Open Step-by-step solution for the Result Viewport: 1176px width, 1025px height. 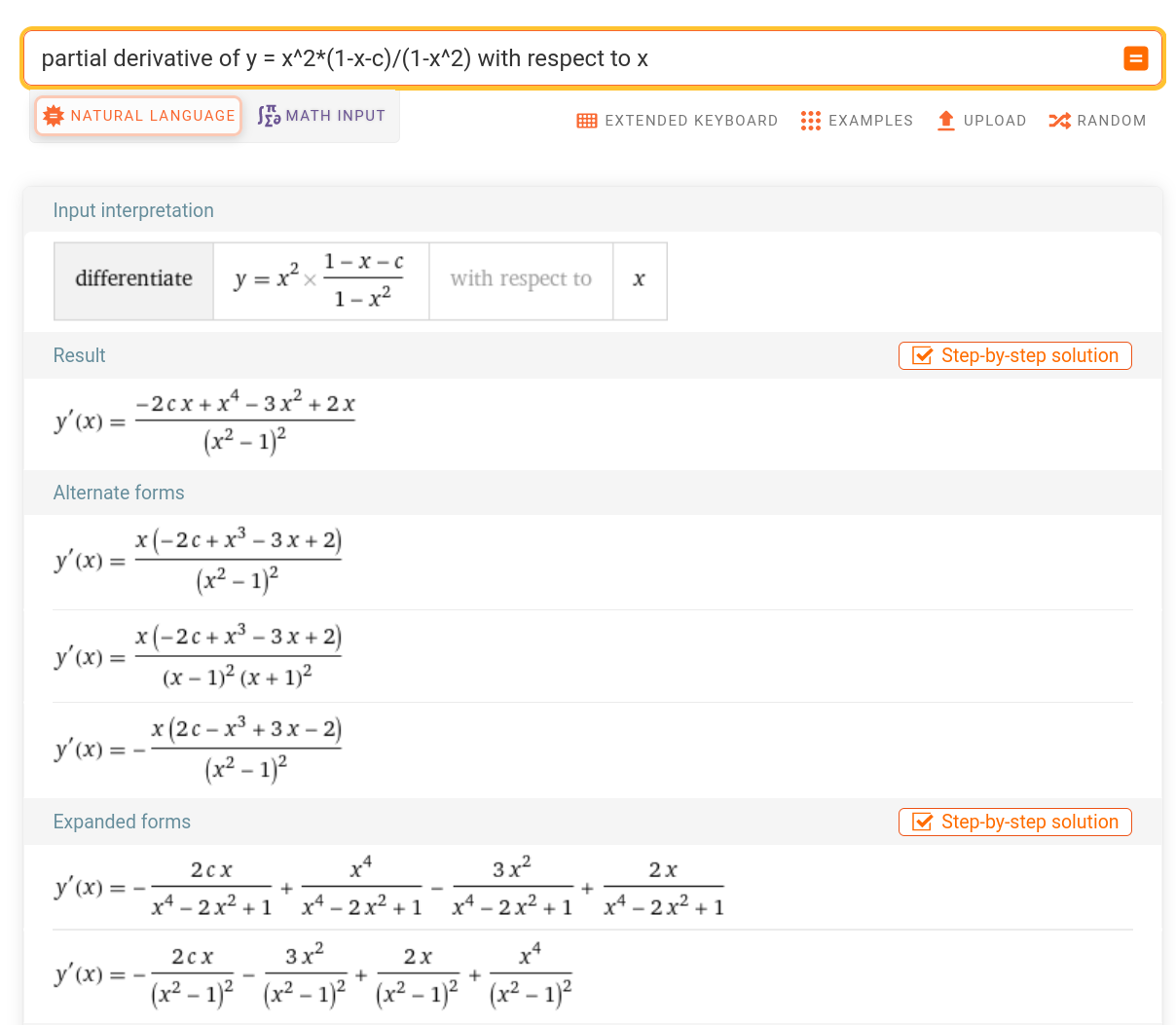tap(1014, 356)
